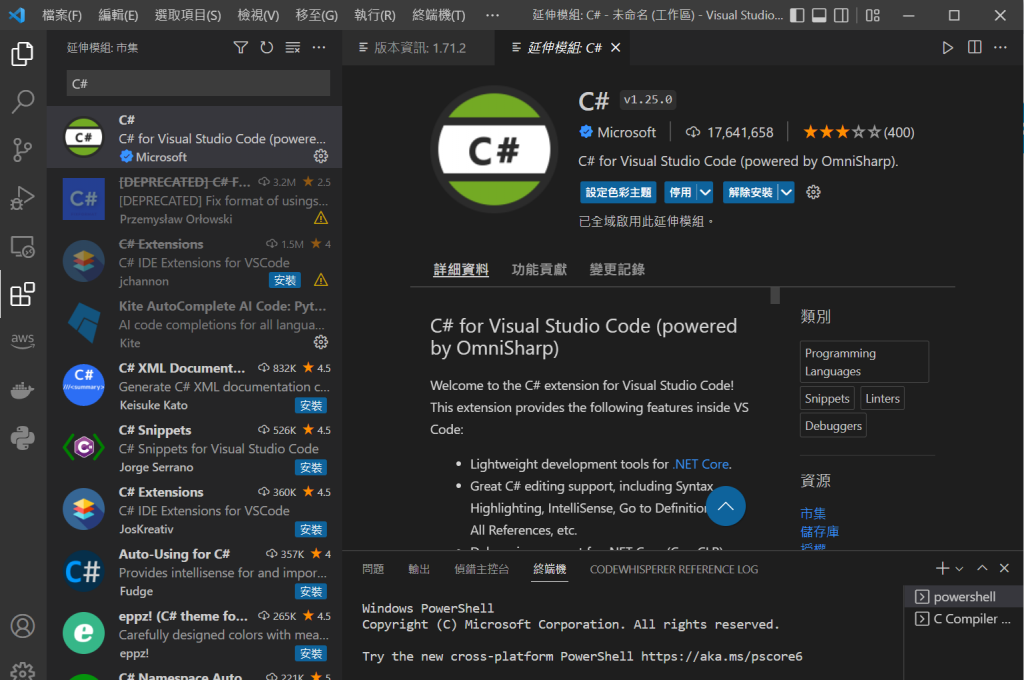Open the 編輯(E) menu
This screenshot has width=1024, height=680.
(x=118, y=15)
